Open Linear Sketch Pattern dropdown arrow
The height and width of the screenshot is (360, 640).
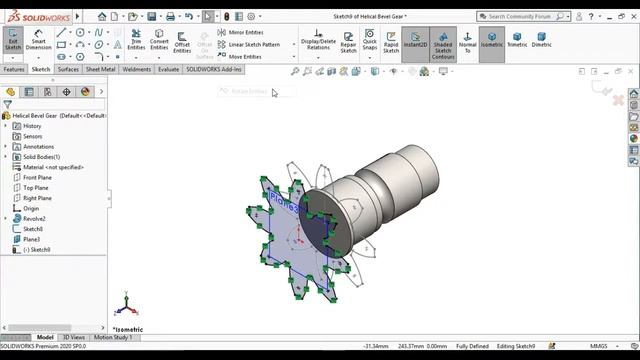point(294,44)
